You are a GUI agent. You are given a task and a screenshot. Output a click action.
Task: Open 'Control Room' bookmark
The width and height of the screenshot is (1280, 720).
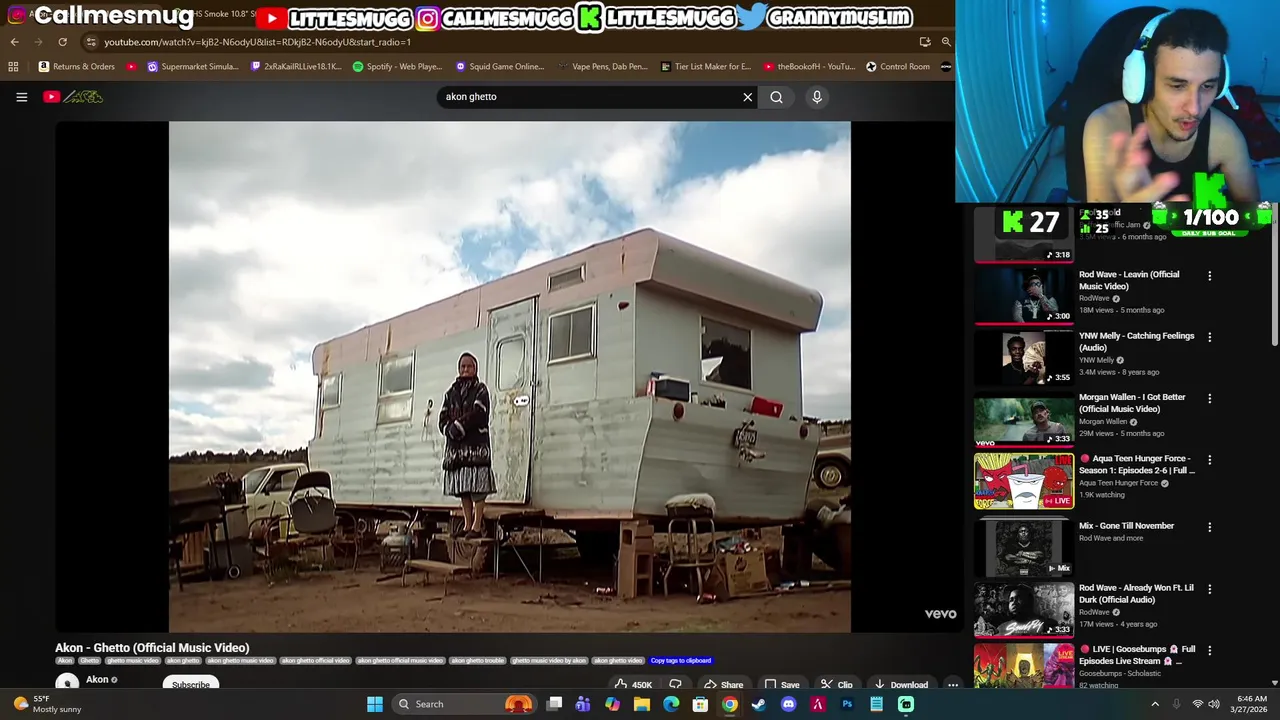coord(898,67)
